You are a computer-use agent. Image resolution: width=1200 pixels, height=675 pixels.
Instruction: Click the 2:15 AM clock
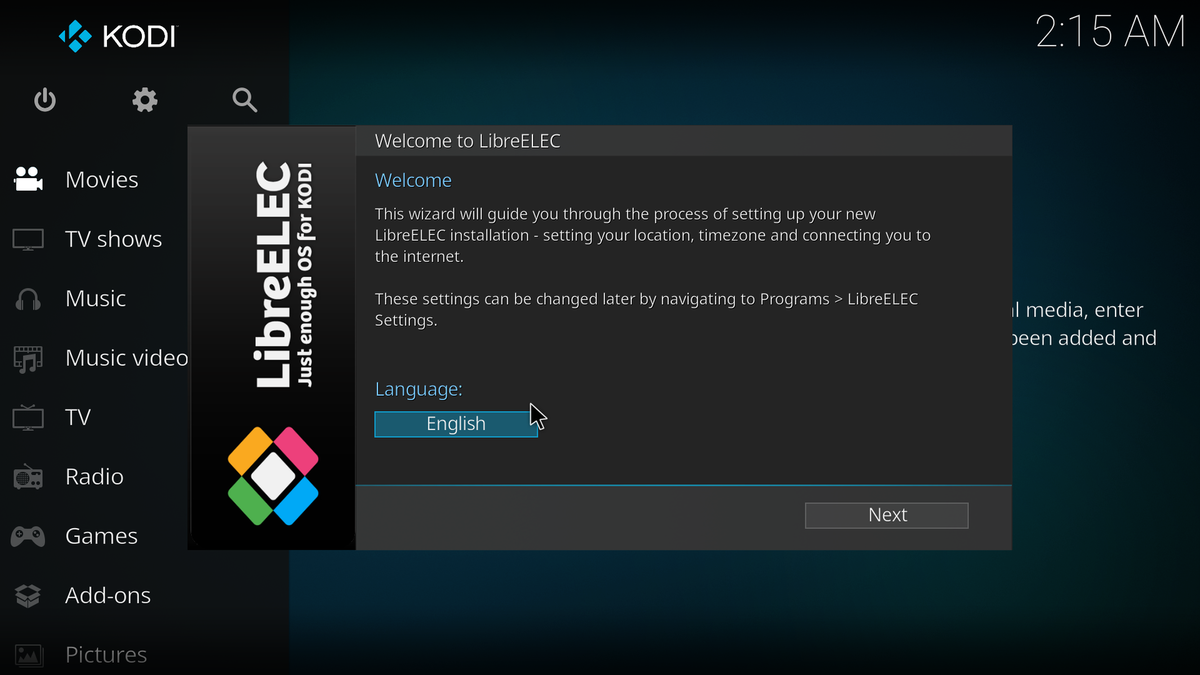coord(1110,33)
